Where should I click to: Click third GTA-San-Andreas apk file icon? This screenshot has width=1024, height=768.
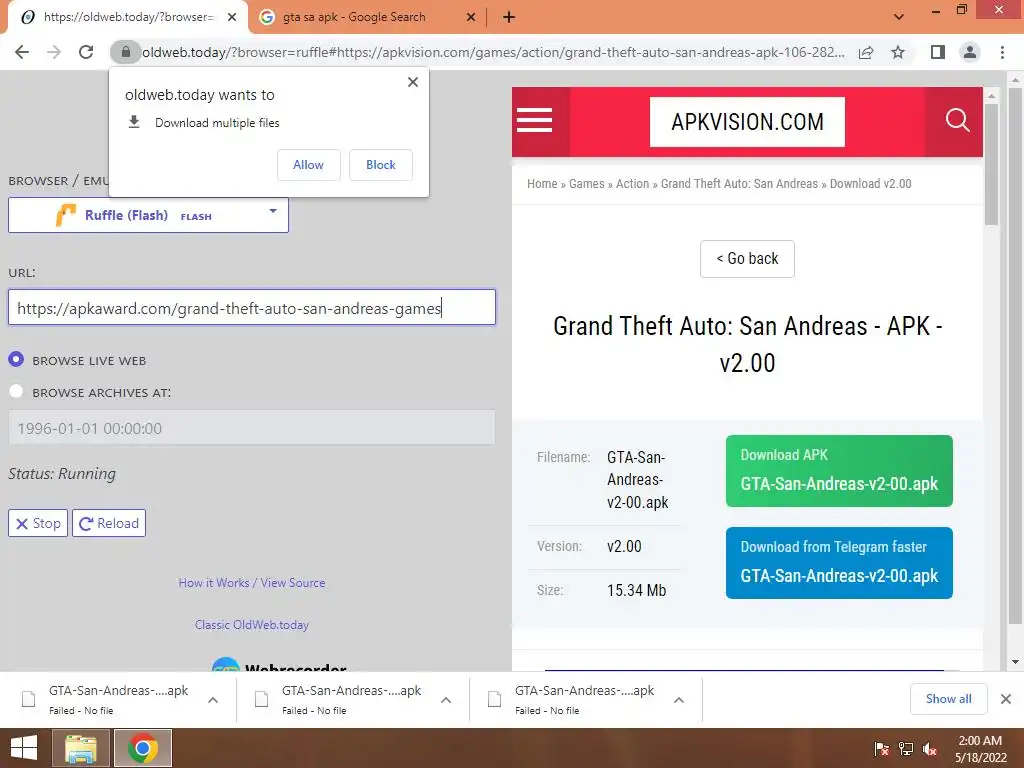point(495,699)
